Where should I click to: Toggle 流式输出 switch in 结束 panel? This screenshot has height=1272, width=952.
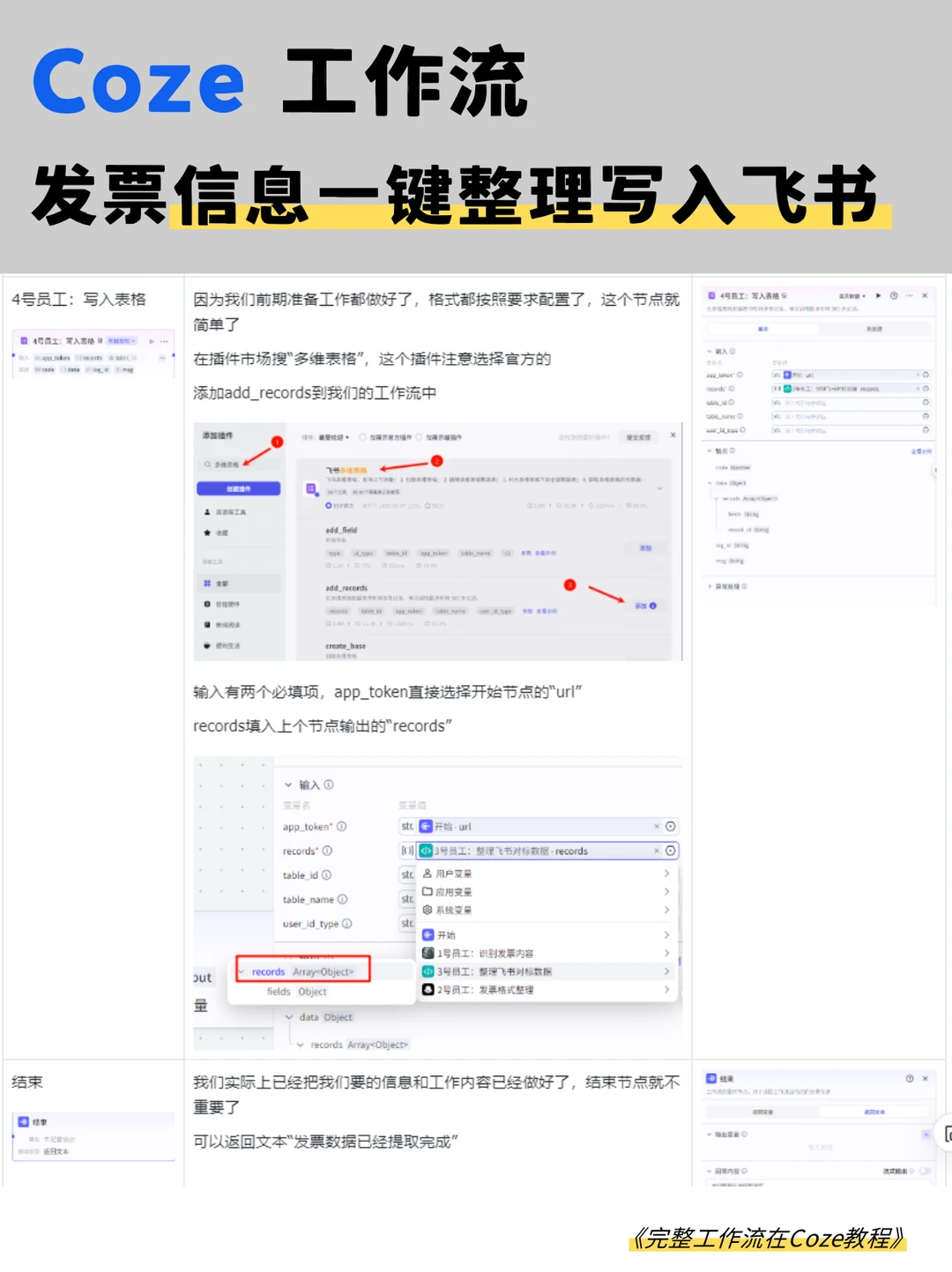(x=925, y=1172)
